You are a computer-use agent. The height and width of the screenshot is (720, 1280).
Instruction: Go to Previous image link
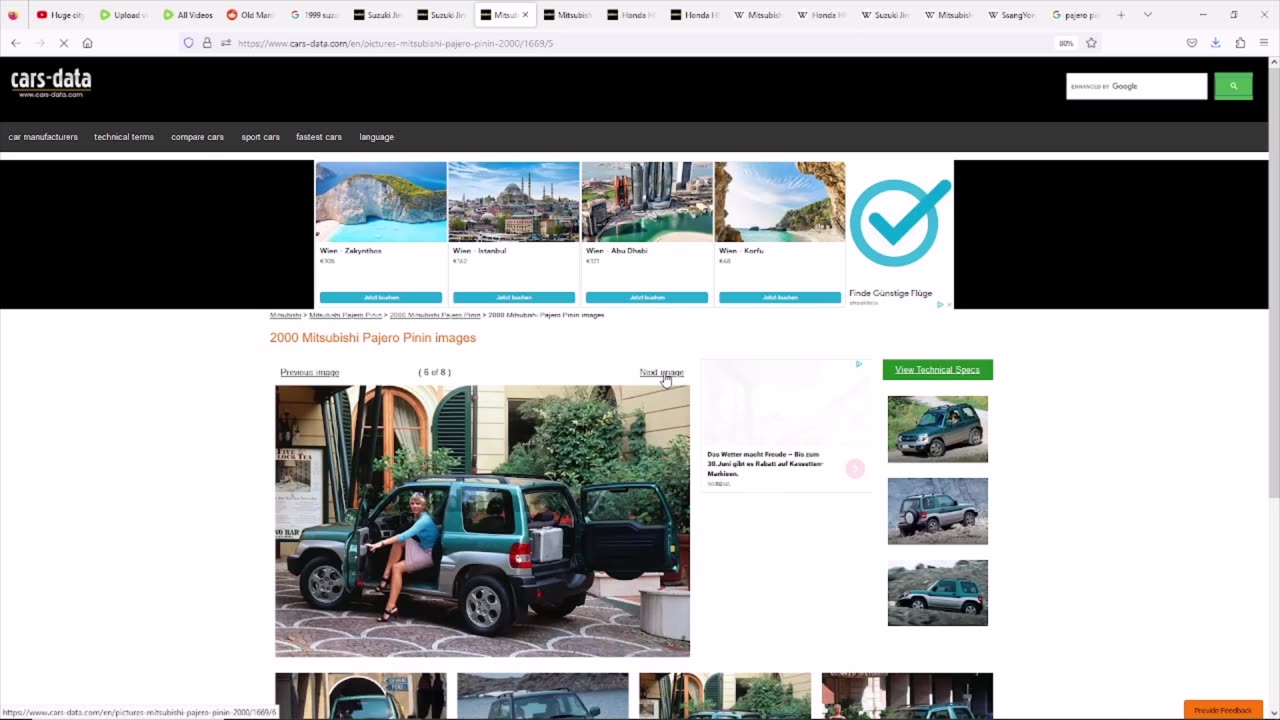[x=309, y=372]
